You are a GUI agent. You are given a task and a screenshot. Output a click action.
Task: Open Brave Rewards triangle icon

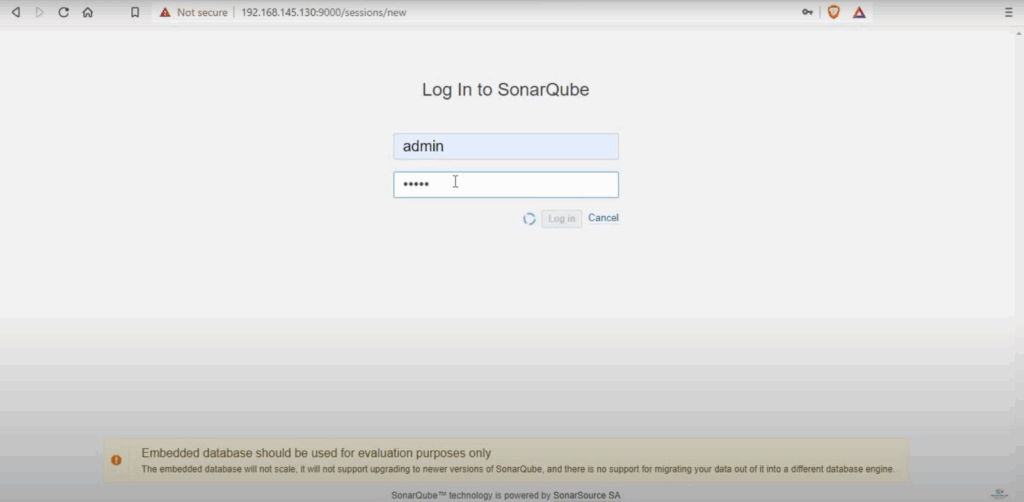pyautogui.click(x=859, y=12)
